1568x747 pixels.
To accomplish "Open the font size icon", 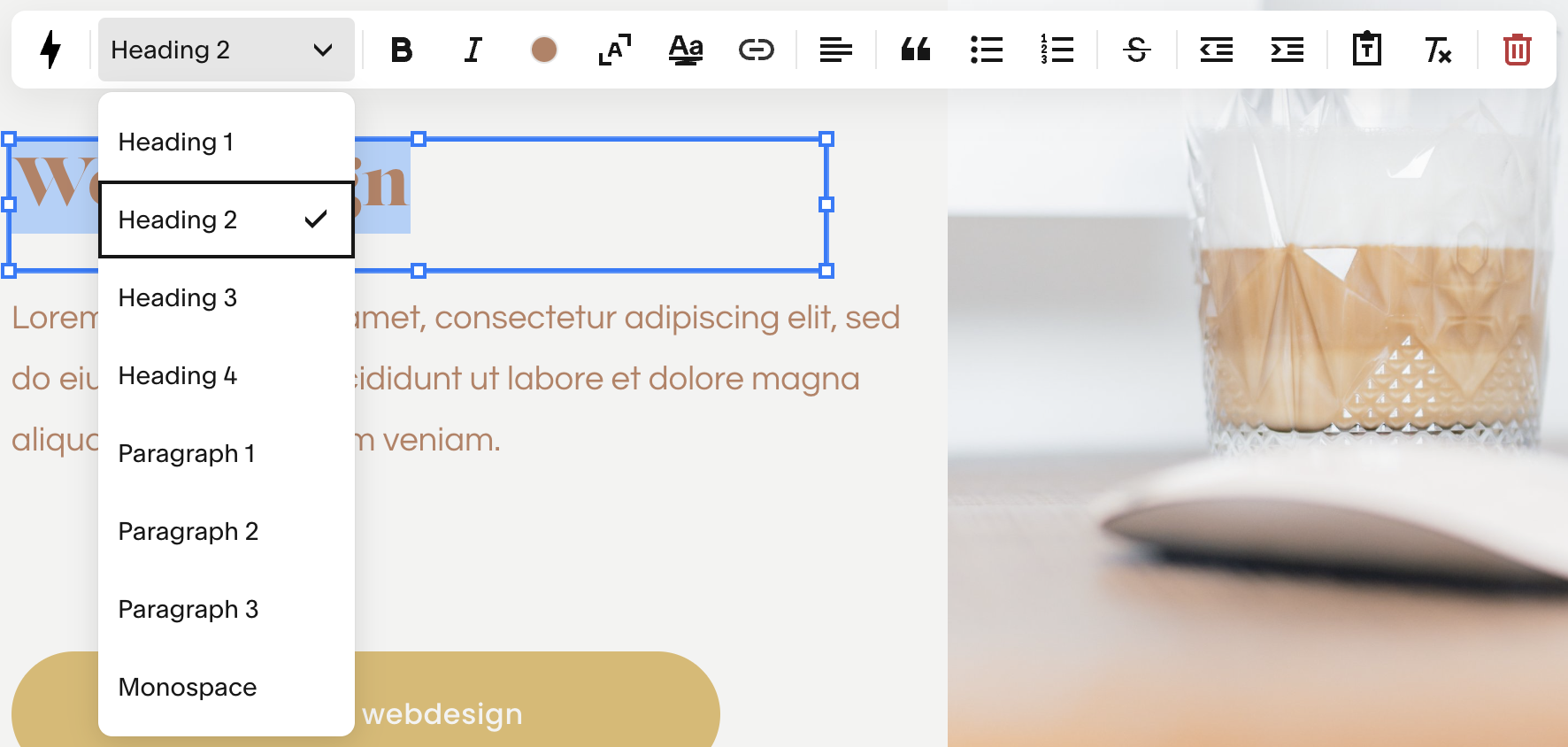I will click(x=615, y=50).
